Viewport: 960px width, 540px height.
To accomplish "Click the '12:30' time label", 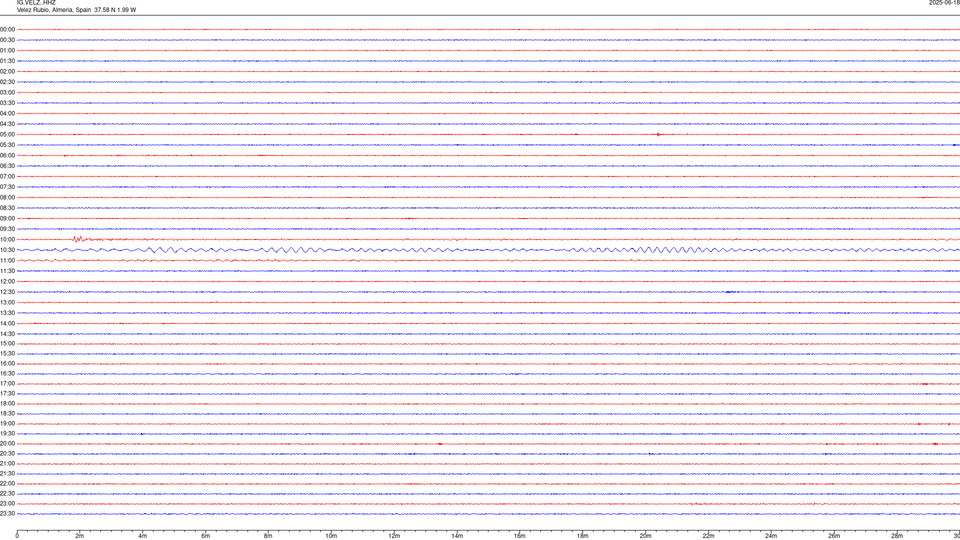I will coord(7,292).
